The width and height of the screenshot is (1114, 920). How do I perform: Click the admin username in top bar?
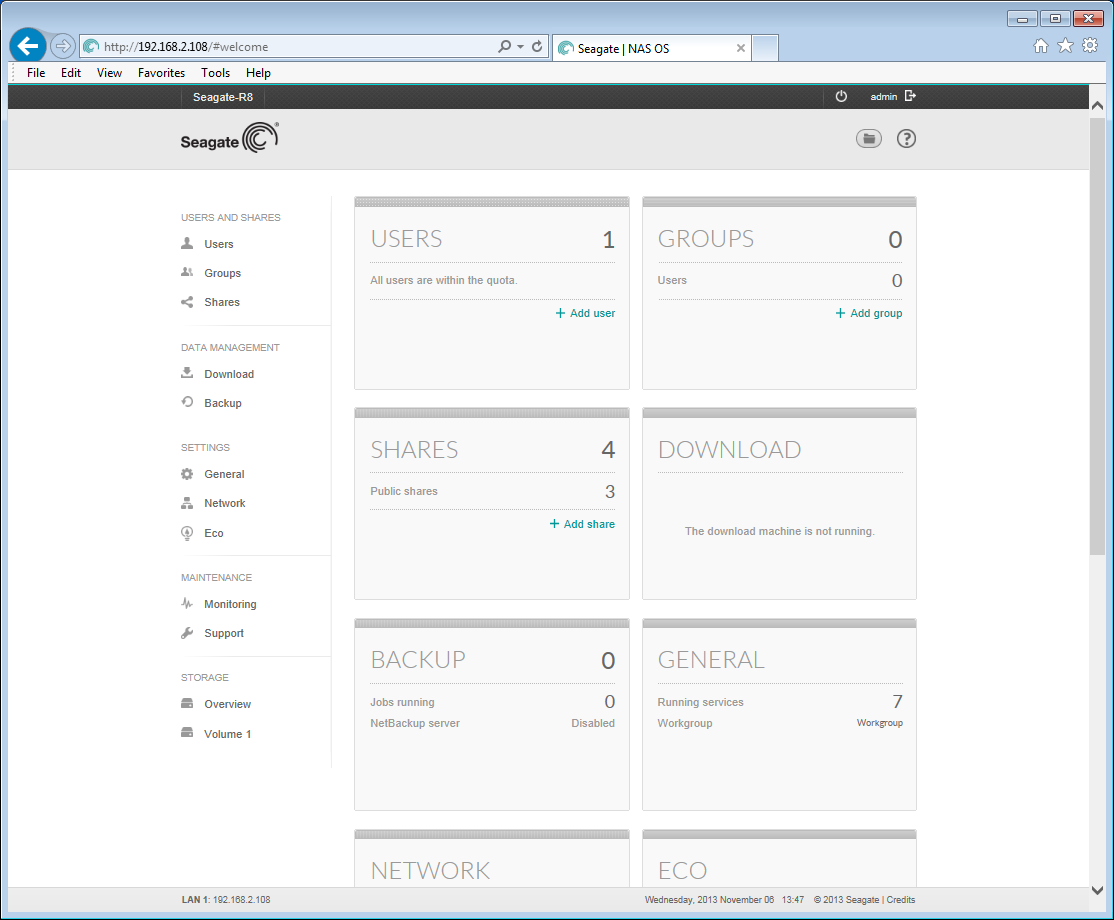pyautogui.click(x=884, y=97)
